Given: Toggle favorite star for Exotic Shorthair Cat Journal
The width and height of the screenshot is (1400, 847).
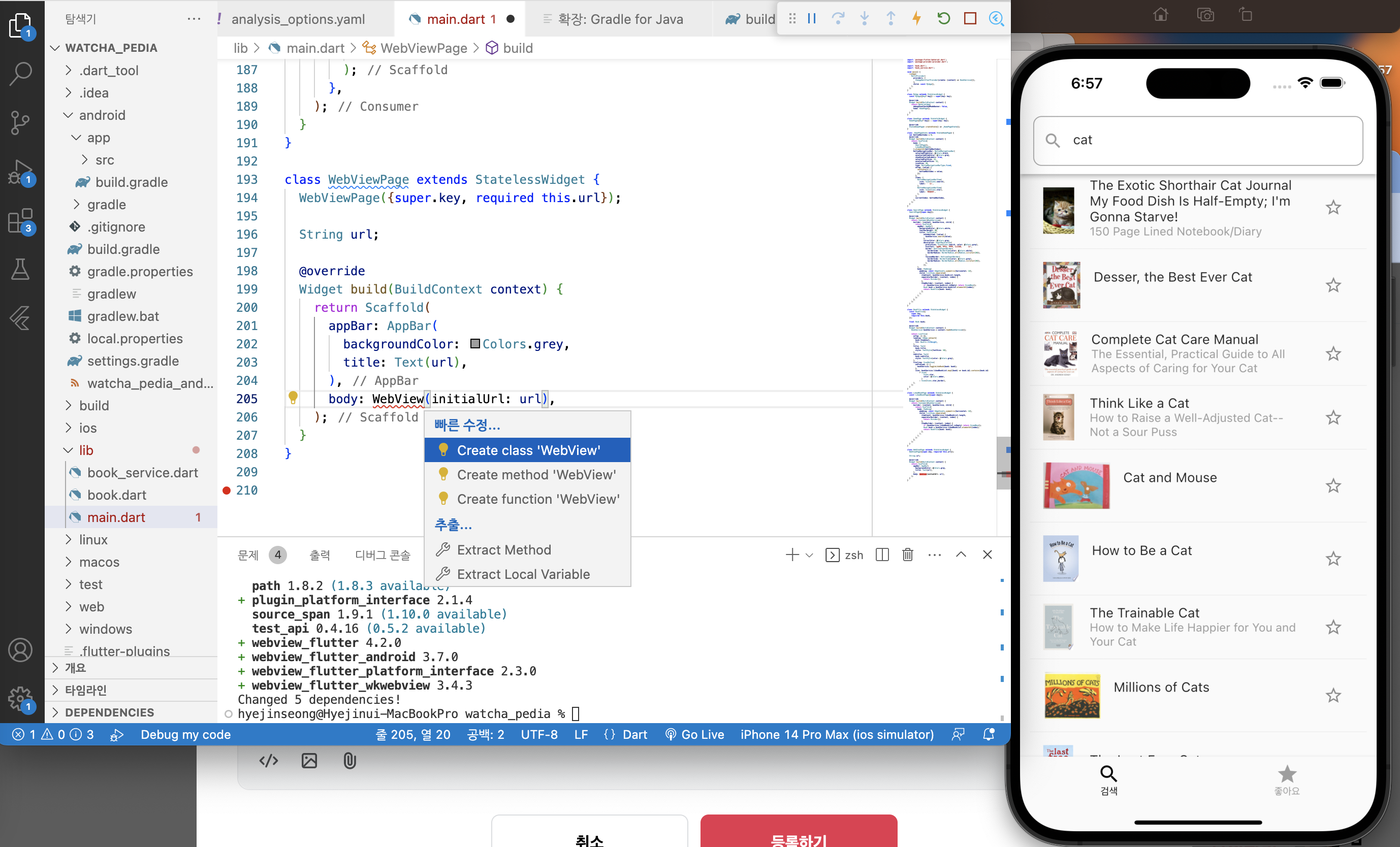Looking at the screenshot, I should pos(1333,207).
